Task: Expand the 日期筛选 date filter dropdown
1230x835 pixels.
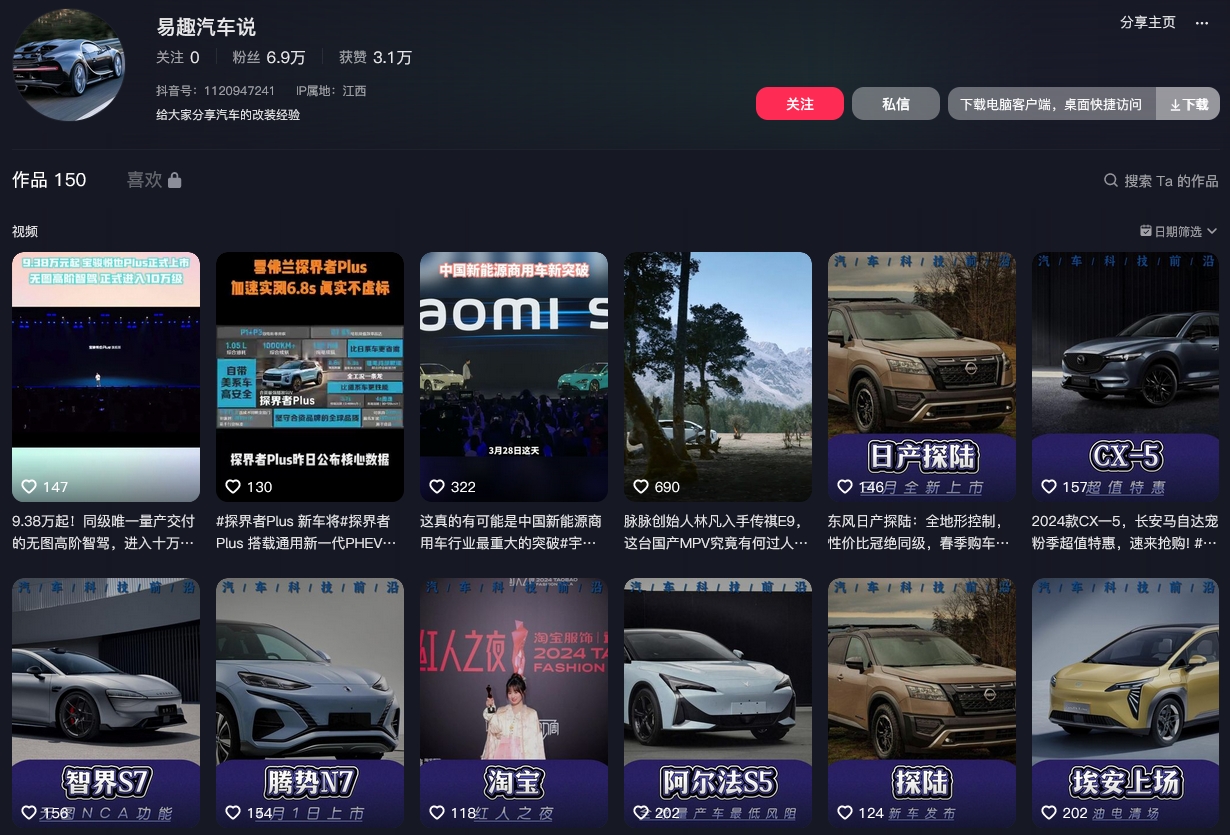Action: [x=1179, y=231]
